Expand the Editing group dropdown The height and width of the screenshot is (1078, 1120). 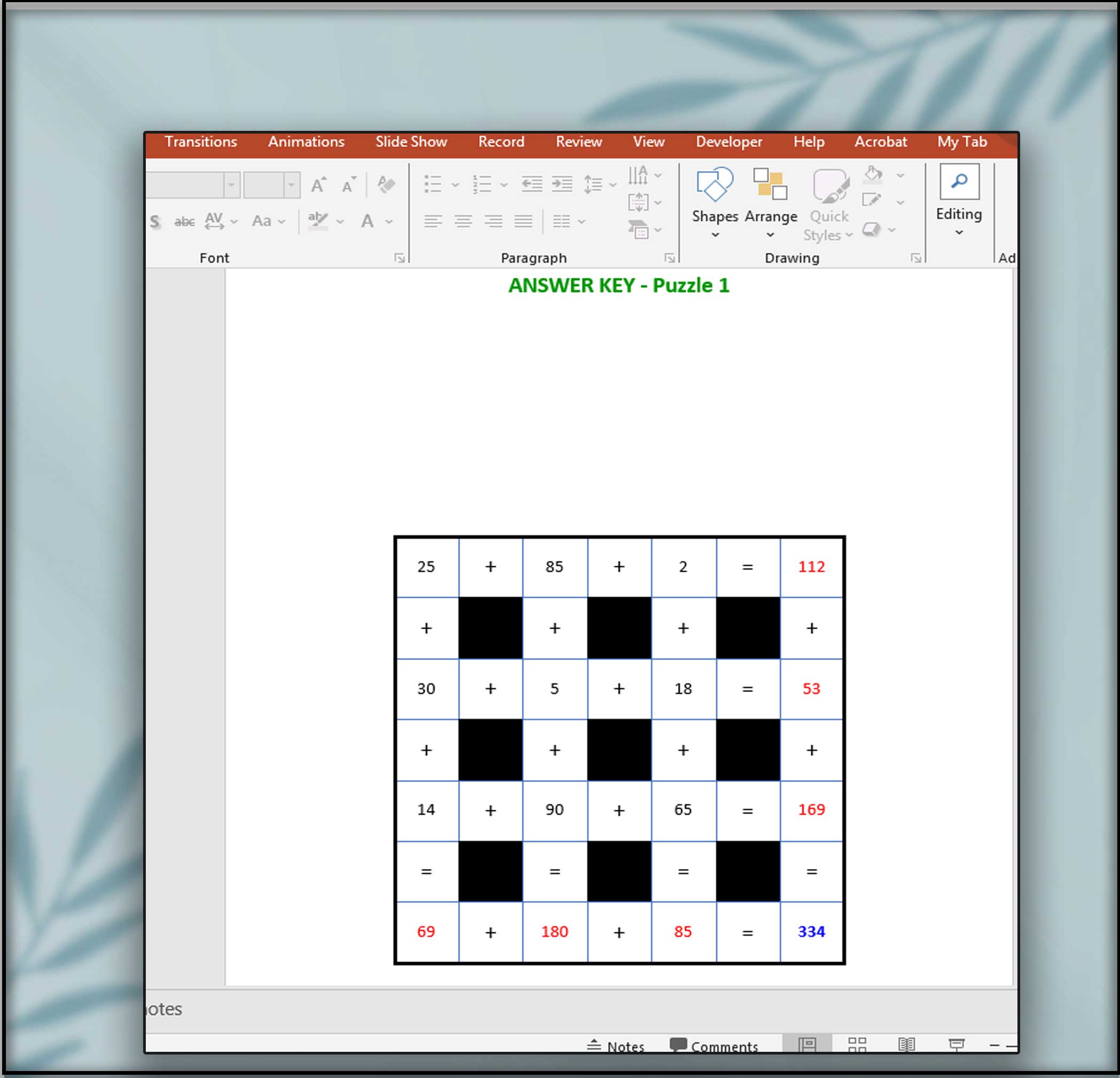959,232
